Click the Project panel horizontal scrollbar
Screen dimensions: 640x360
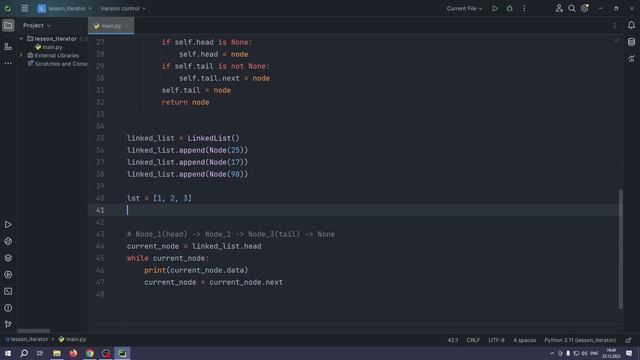point(34,331)
